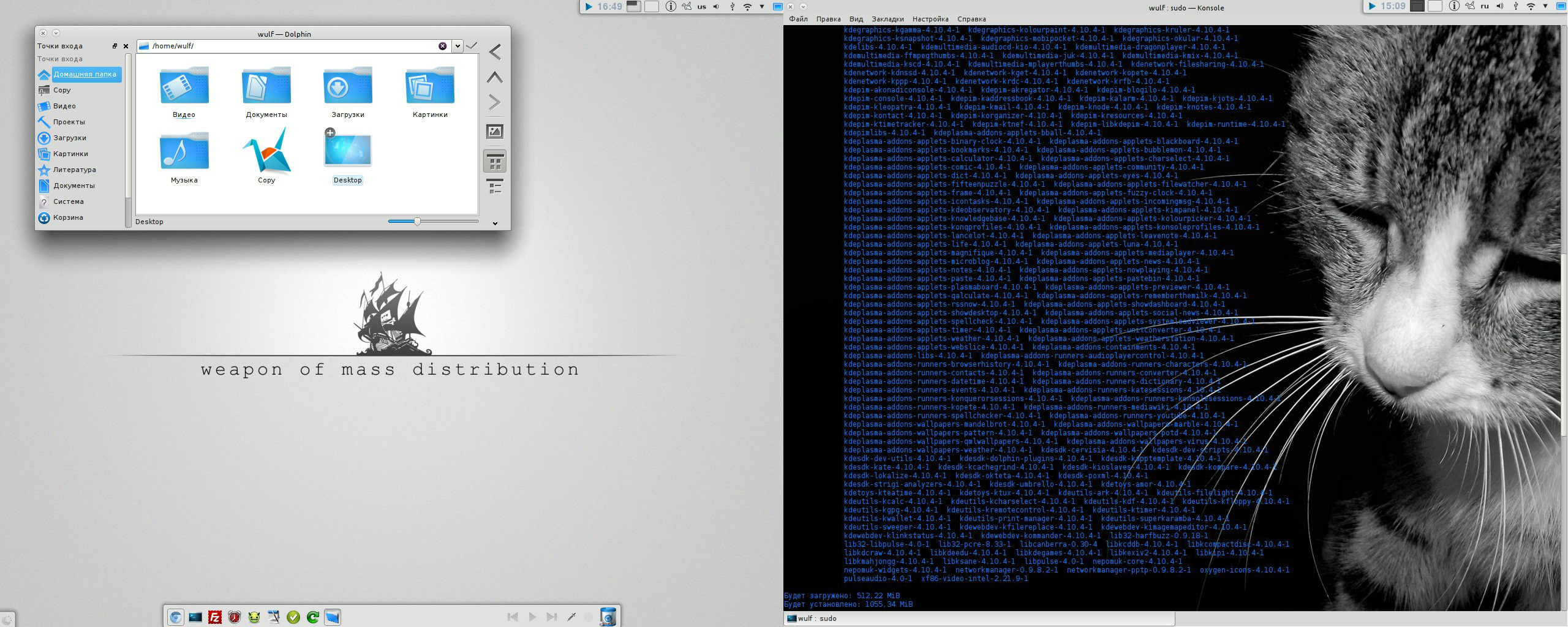Open Проекты in the places sidebar
The image size is (1568, 627).
80,122
